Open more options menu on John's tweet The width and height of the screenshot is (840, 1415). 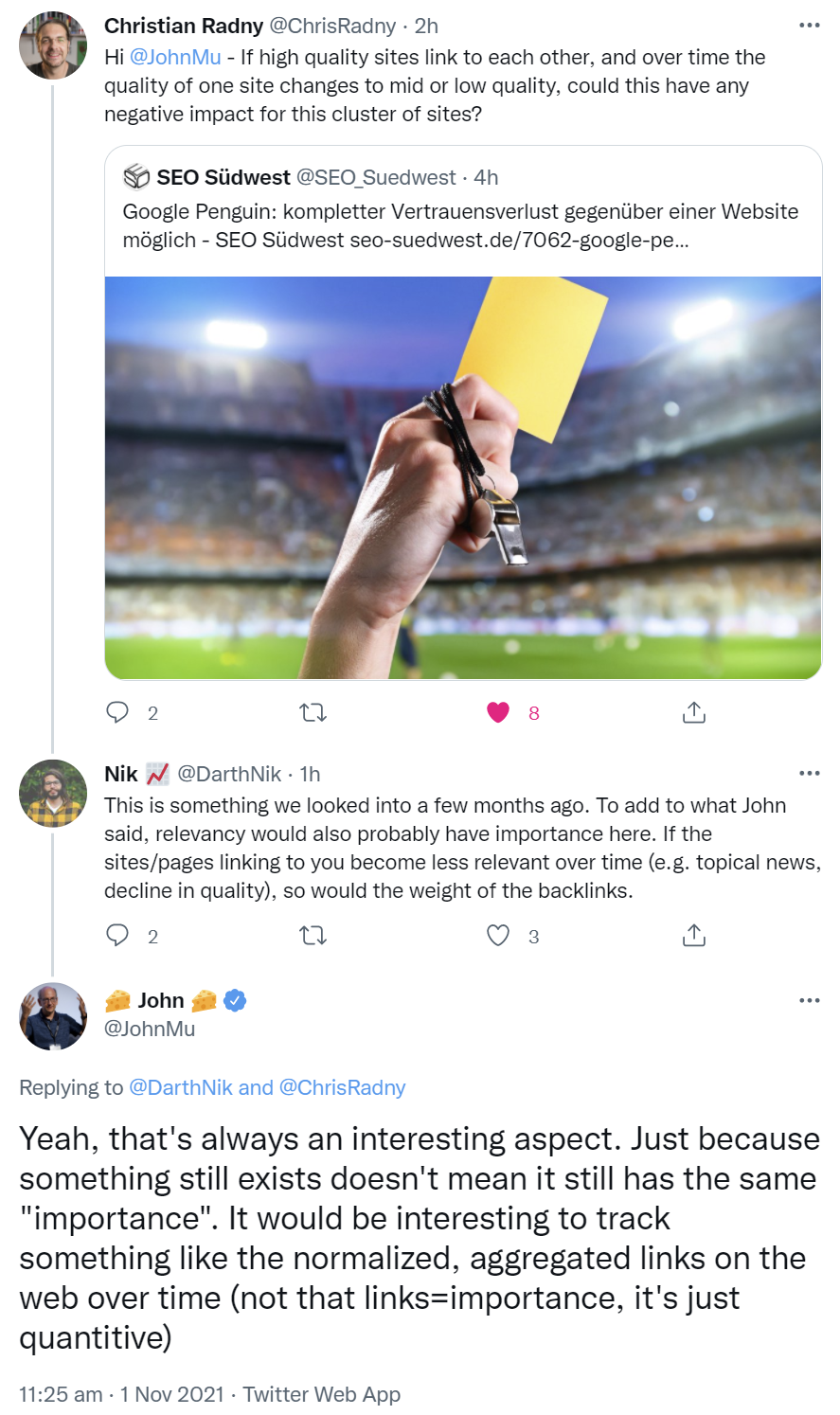809,1000
